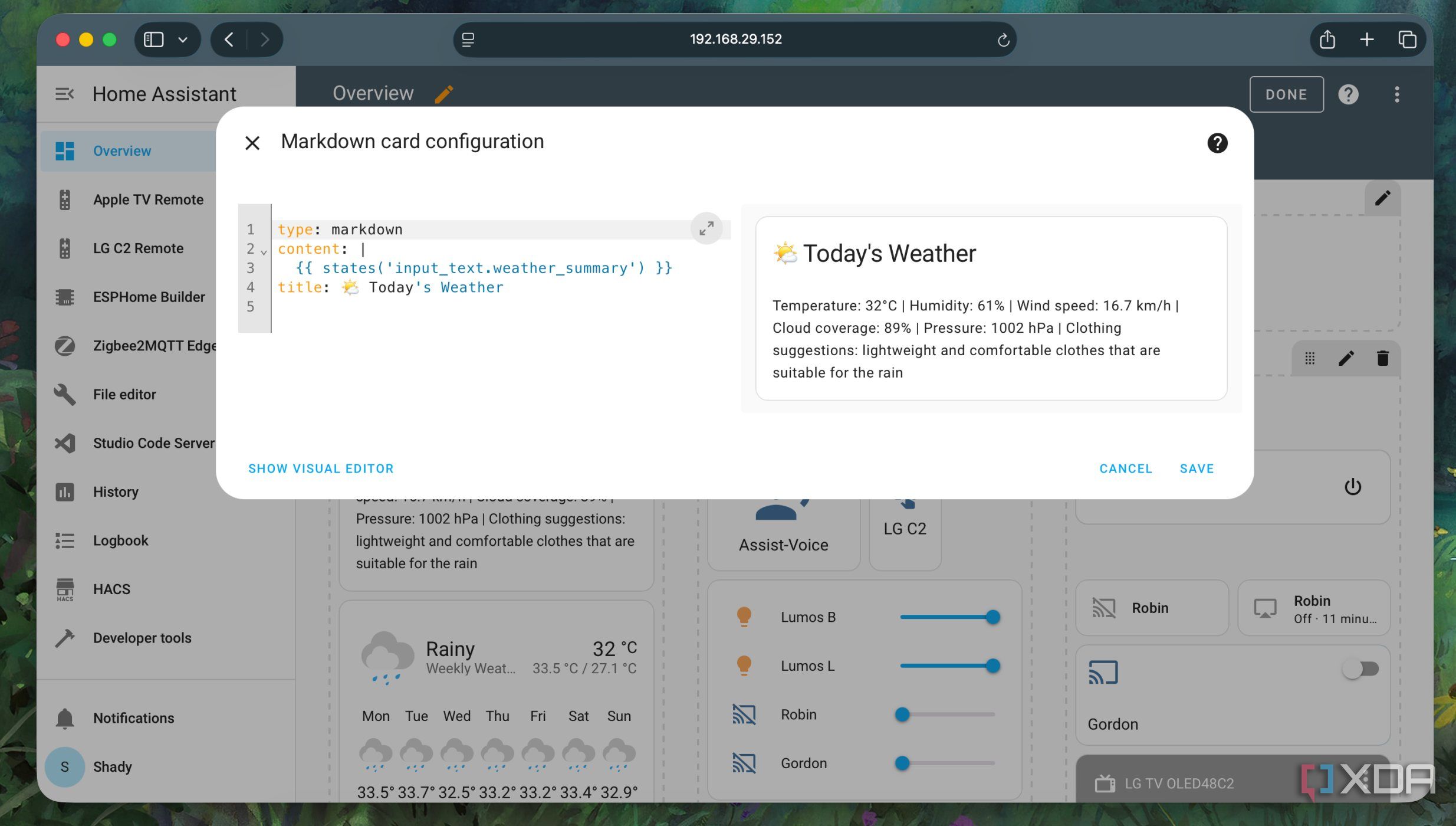Reload the page in the address bar
1456x826 pixels.
point(1003,40)
